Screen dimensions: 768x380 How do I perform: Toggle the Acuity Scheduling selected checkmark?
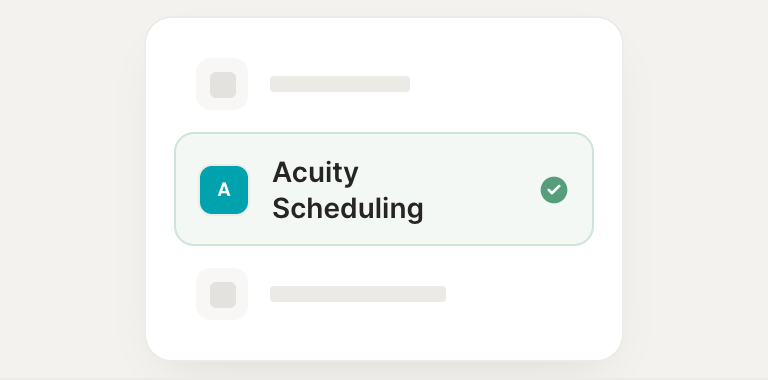click(554, 190)
